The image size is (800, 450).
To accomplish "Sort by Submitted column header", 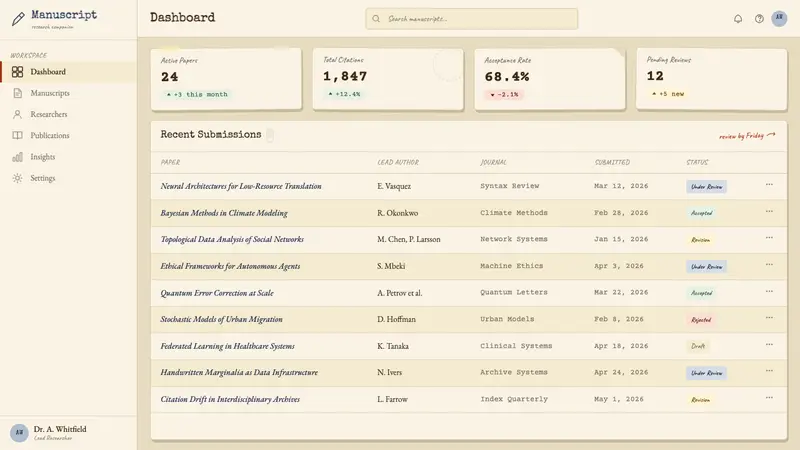I will coord(612,162).
